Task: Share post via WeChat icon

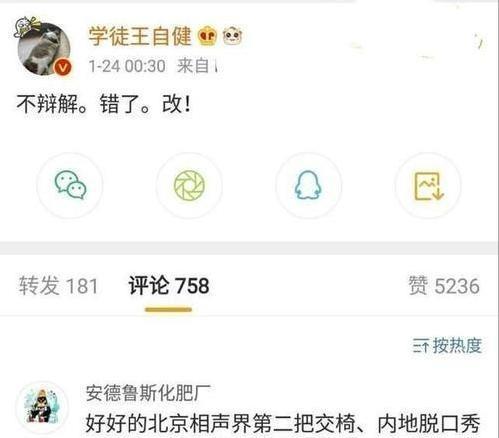Action: (x=70, y=186)
